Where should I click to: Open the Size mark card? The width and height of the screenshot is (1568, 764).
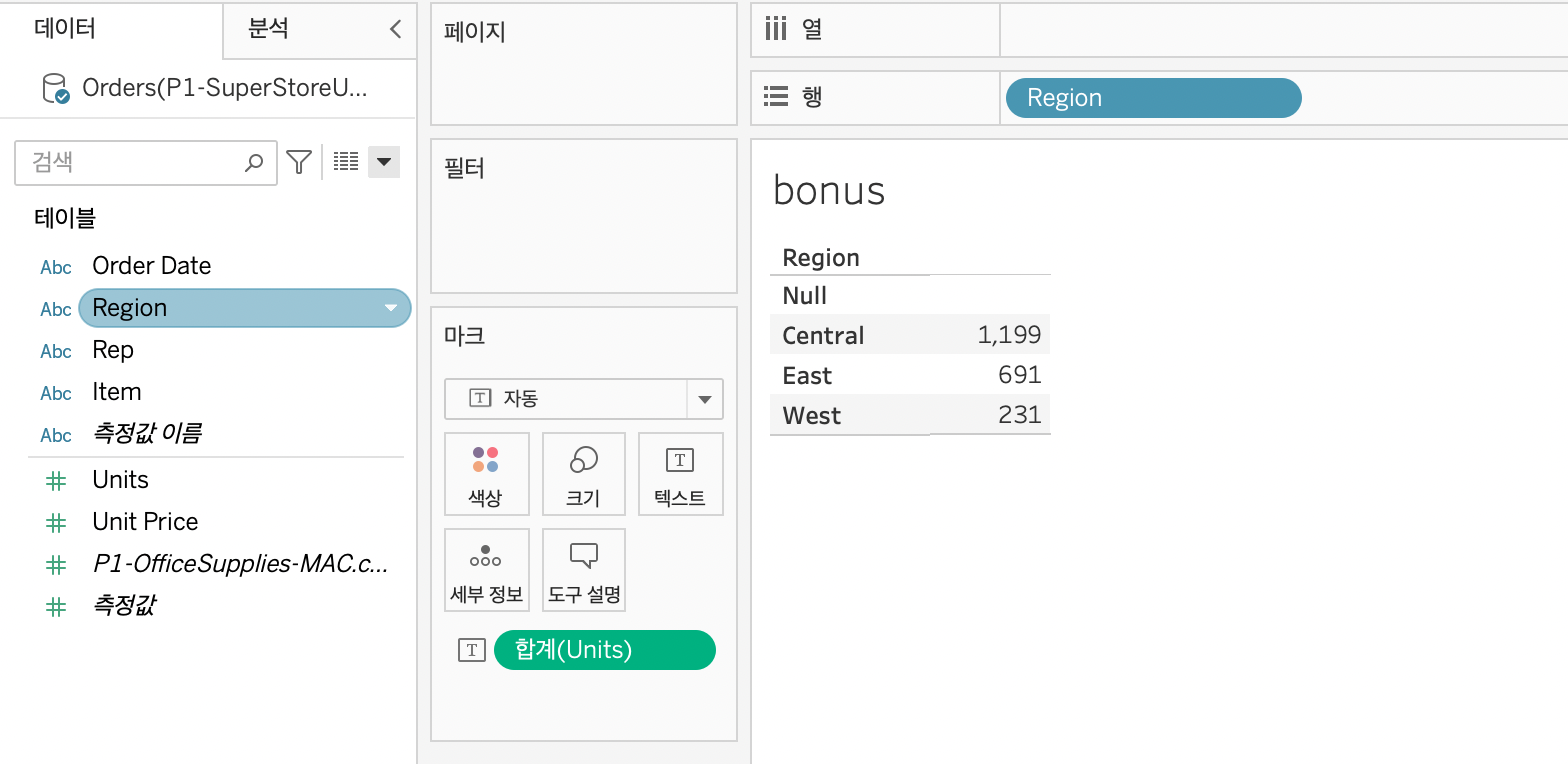click(583, 473)
